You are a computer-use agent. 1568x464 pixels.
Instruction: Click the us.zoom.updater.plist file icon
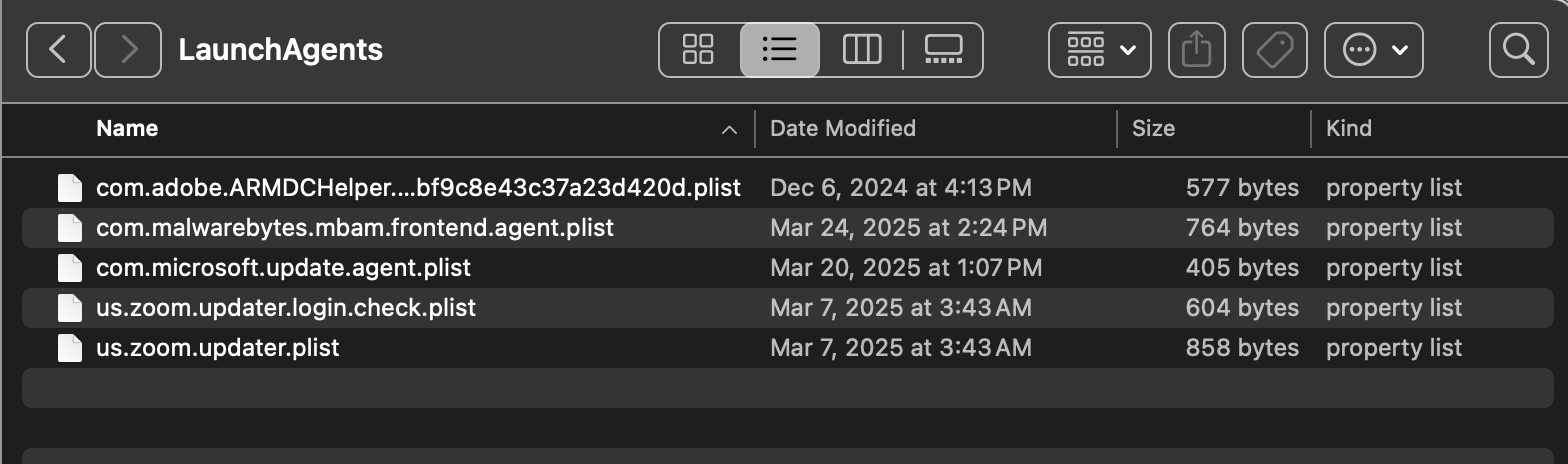pyautogui.click(x=69, y=348)
